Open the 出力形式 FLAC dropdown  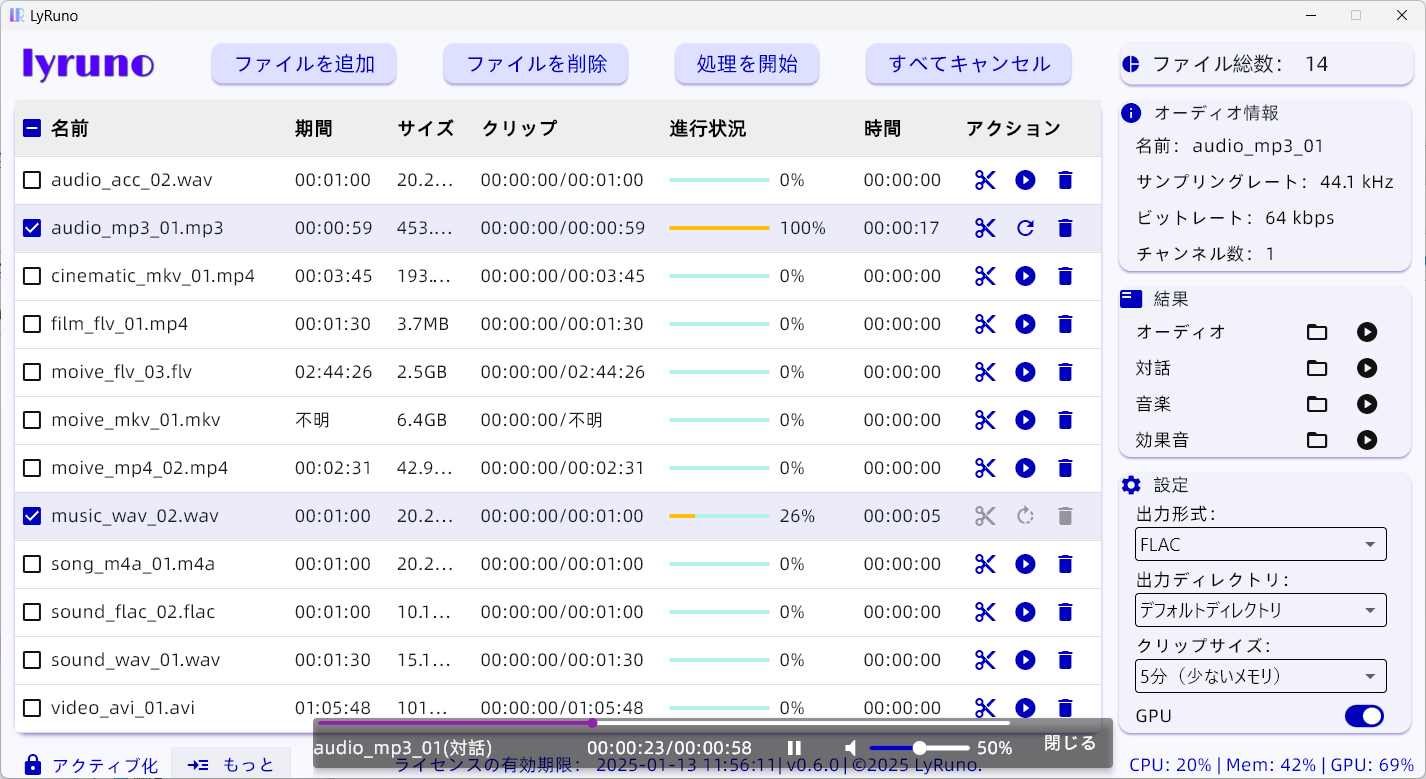pos(1260,544)
